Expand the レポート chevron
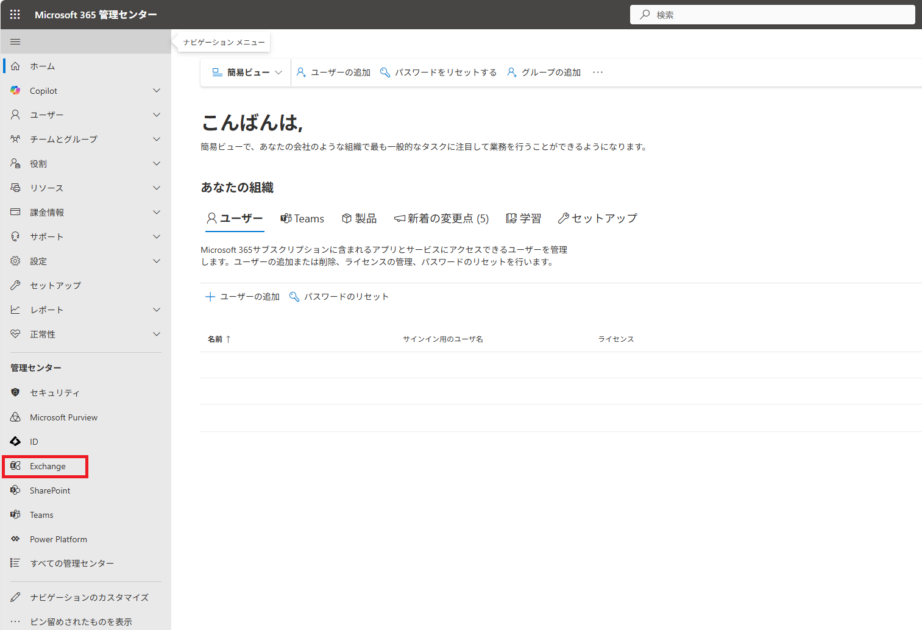 coord(156,309)
